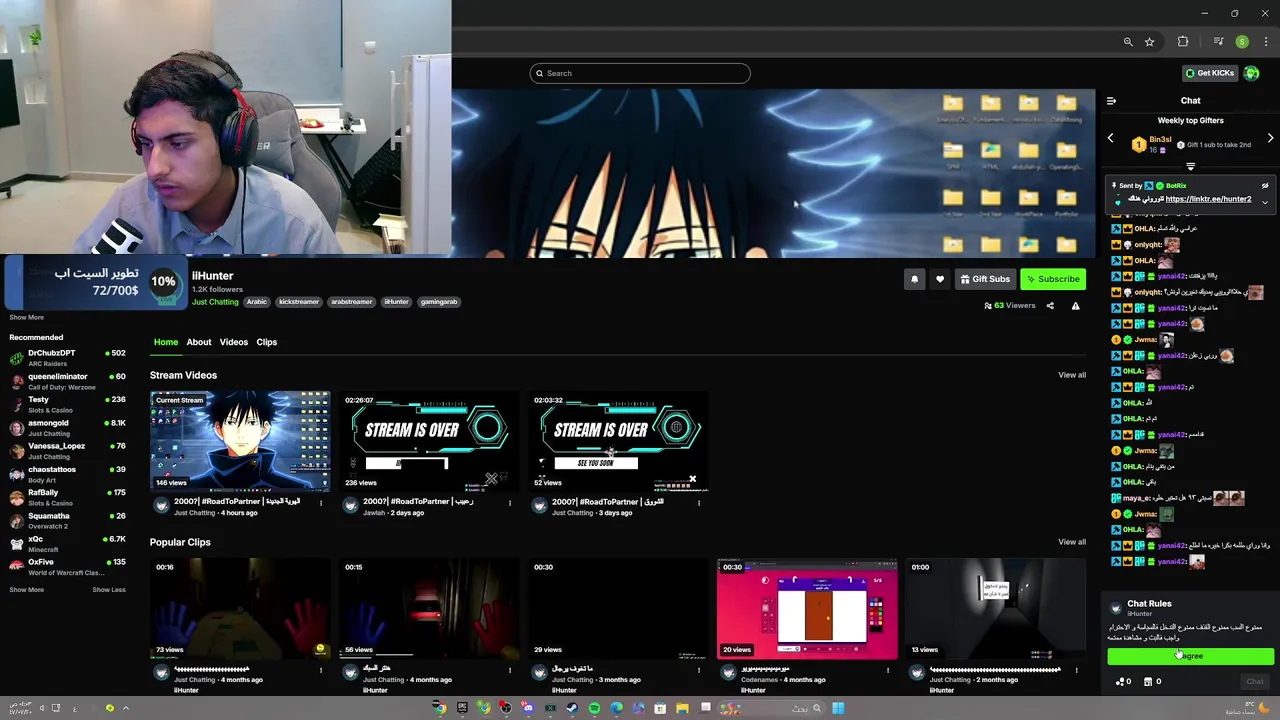
Task: Play the 02:26:07 Stream Is Over video
Action: [x=429, y=441]
